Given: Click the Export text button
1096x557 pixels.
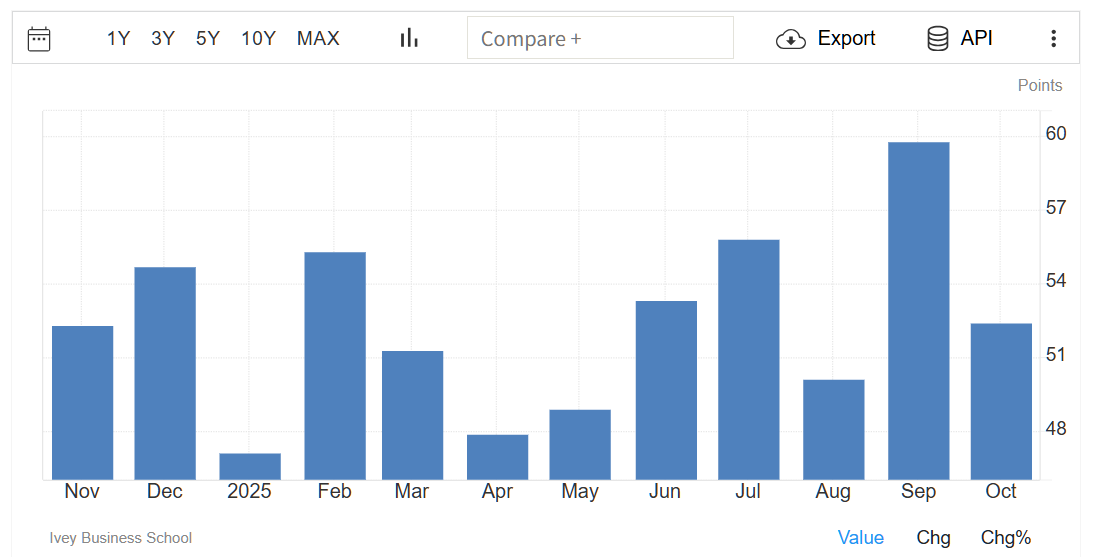Looking at the screenshot, I should point(846,39).
